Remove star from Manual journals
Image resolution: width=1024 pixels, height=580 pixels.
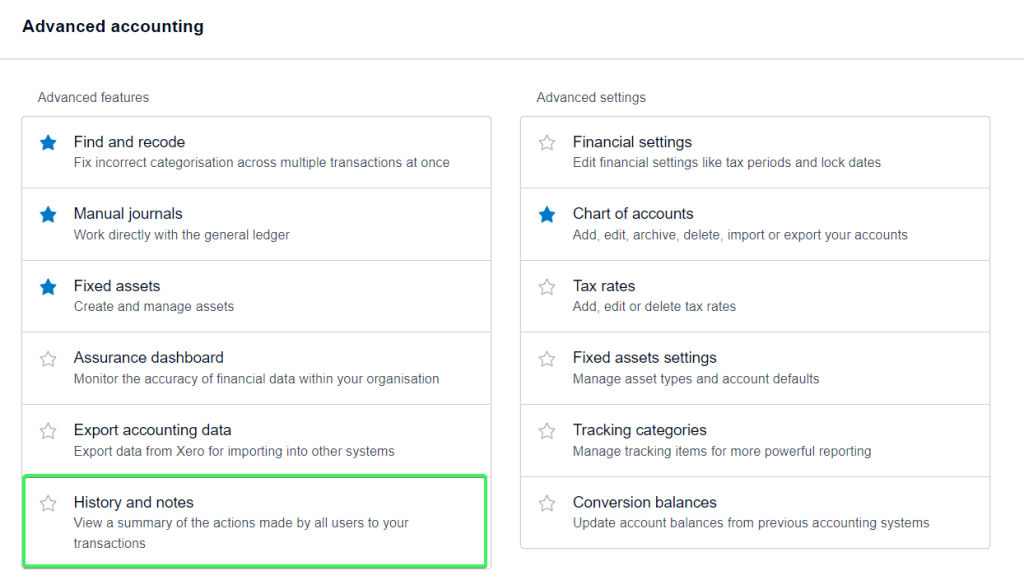click(48, 214)
